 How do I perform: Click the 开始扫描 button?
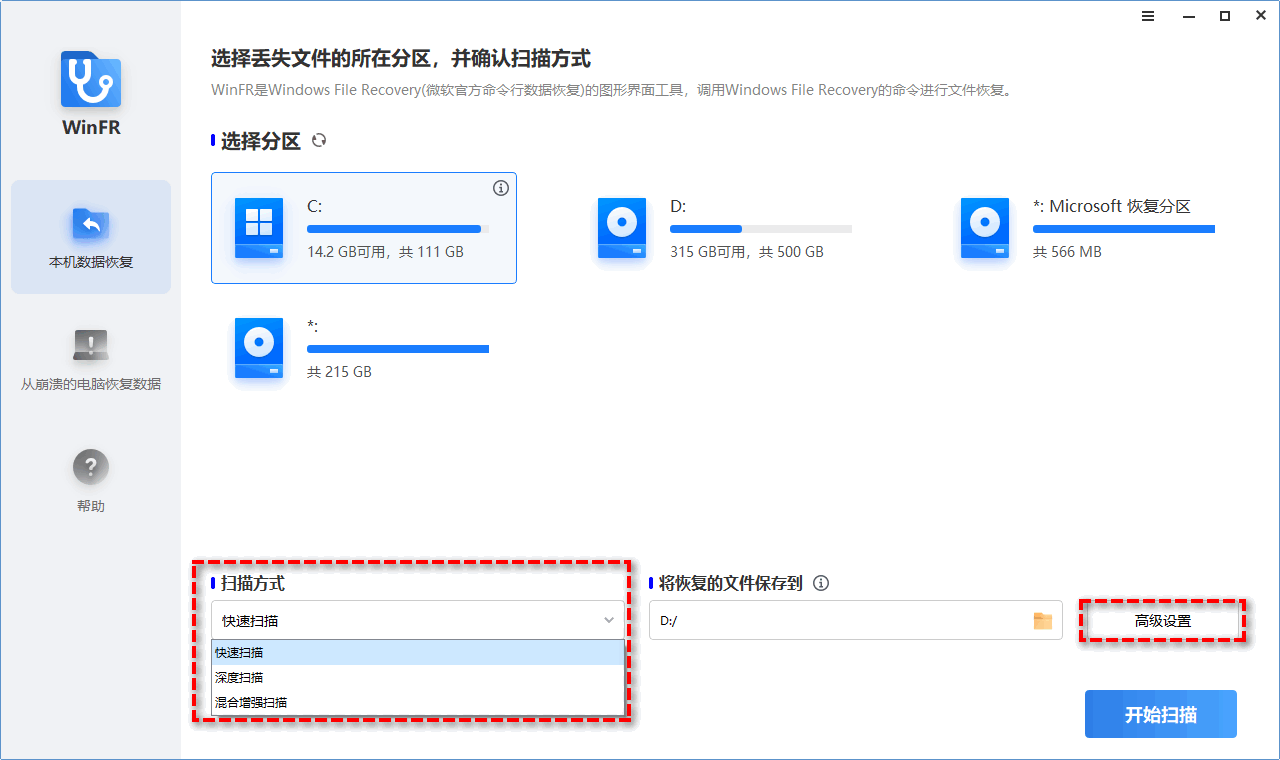(1160, 713)
